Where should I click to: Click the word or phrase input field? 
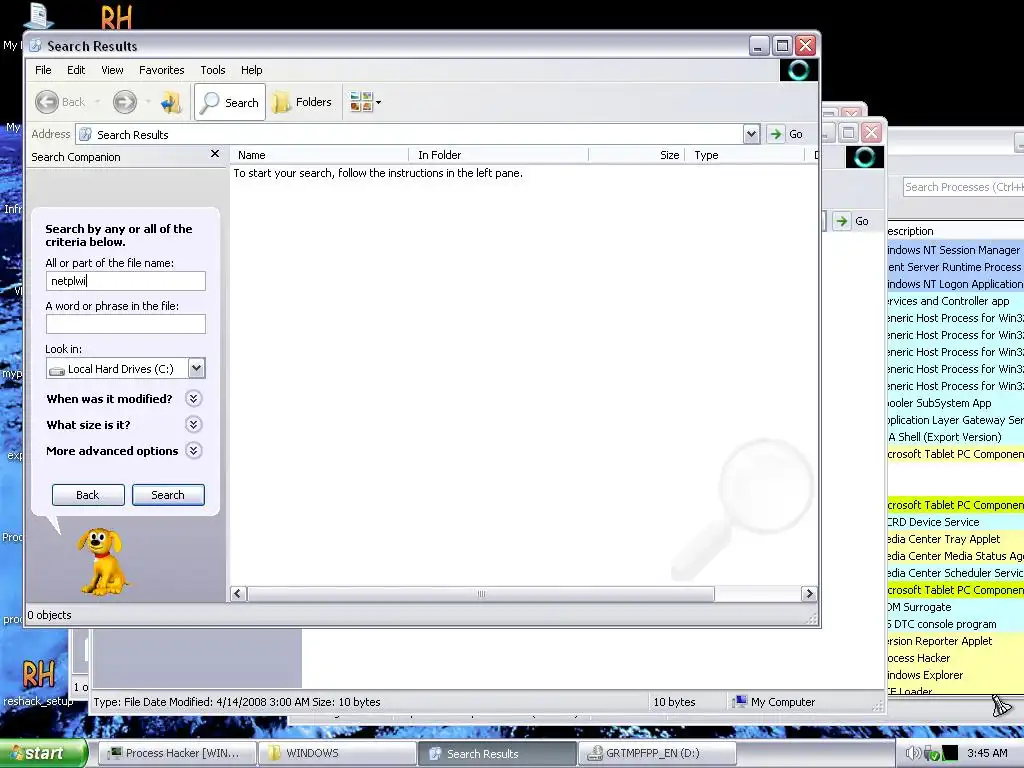point(125,324)
